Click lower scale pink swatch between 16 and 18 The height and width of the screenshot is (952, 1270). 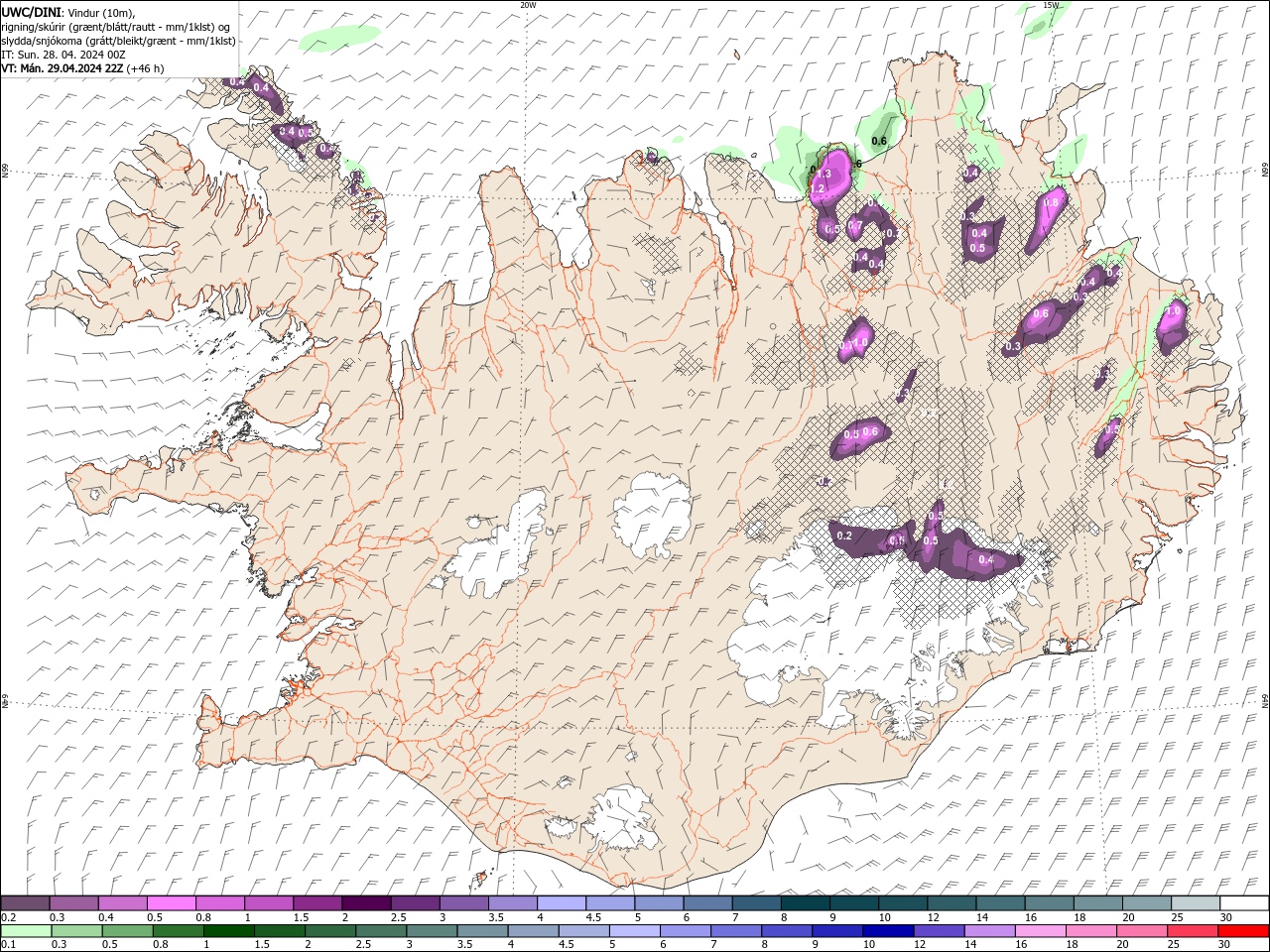coord(1042,931)
